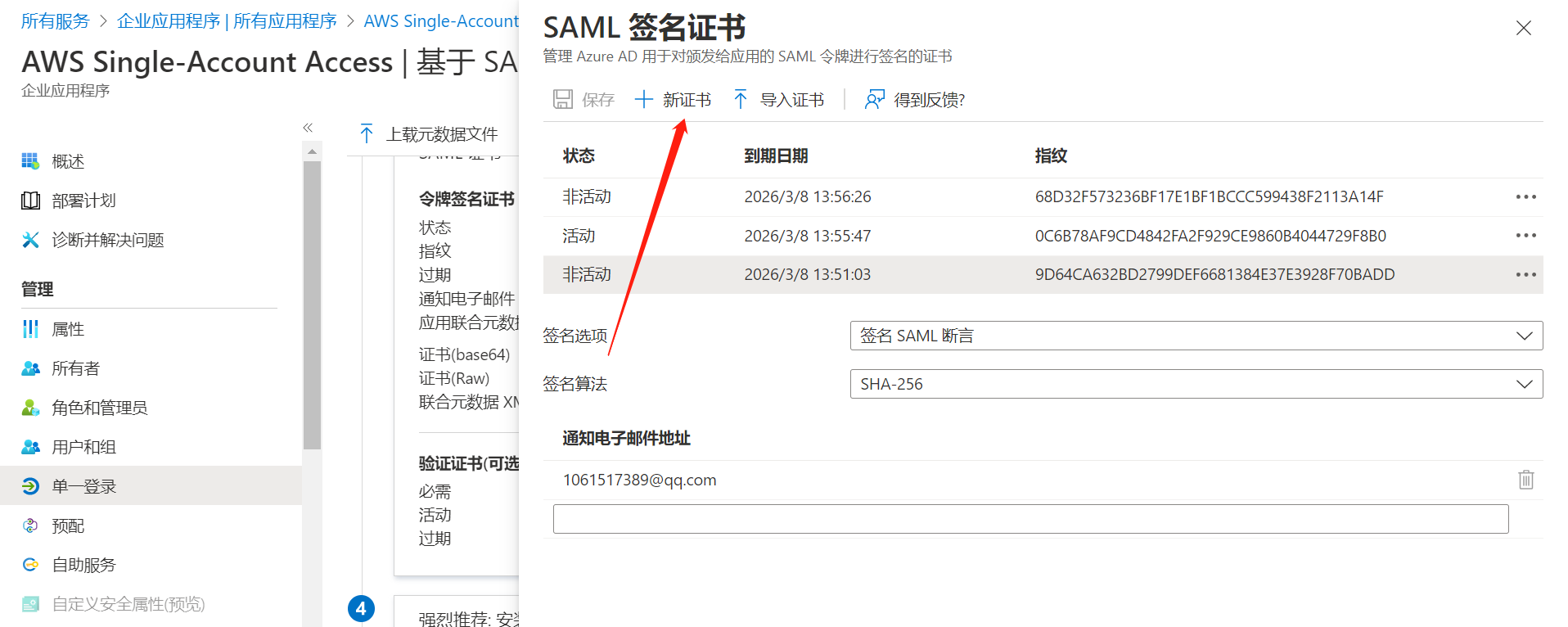Click the 用户和组 icon
Screen dimensions: 1568x627
click(30, 447)
